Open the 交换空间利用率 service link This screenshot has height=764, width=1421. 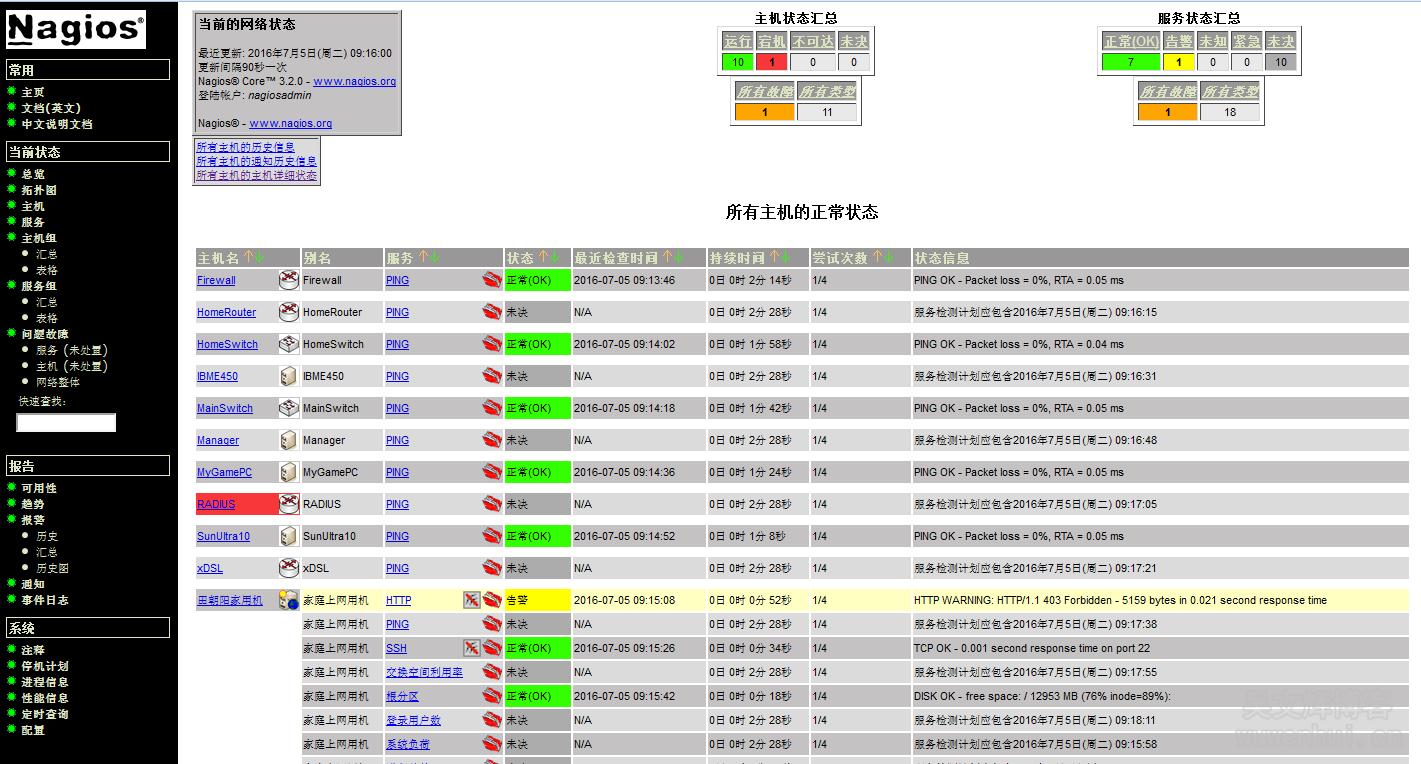point(424,672)
